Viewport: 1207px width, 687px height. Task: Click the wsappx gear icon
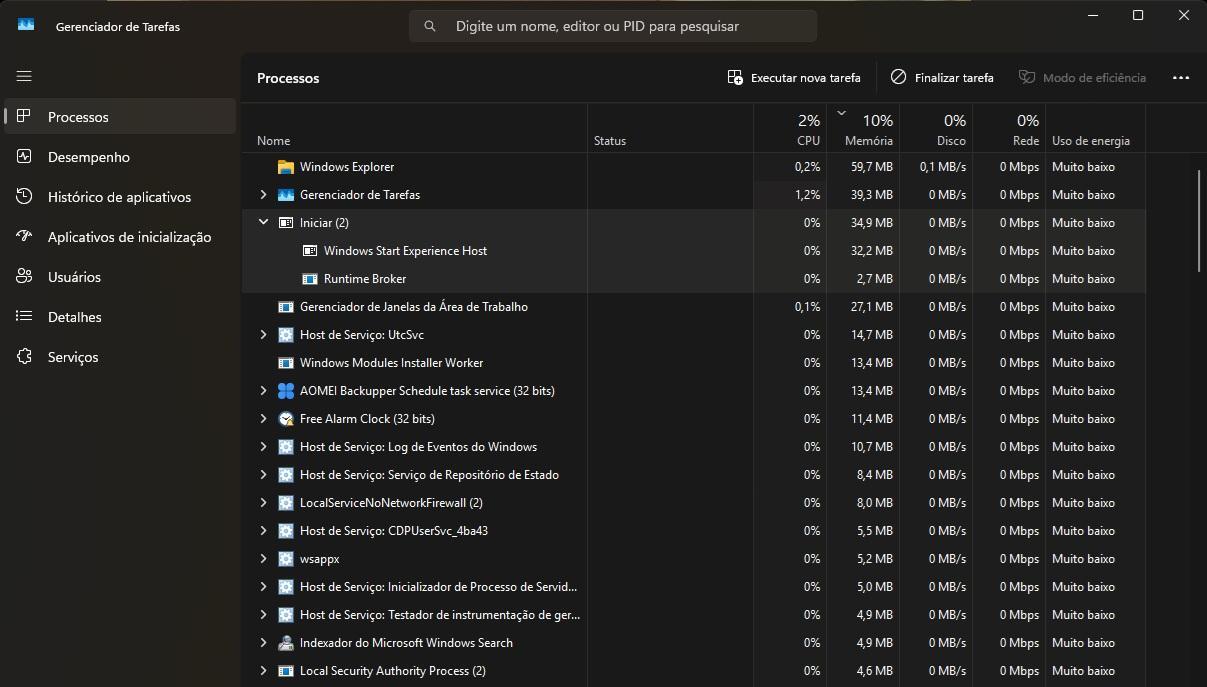286,559
